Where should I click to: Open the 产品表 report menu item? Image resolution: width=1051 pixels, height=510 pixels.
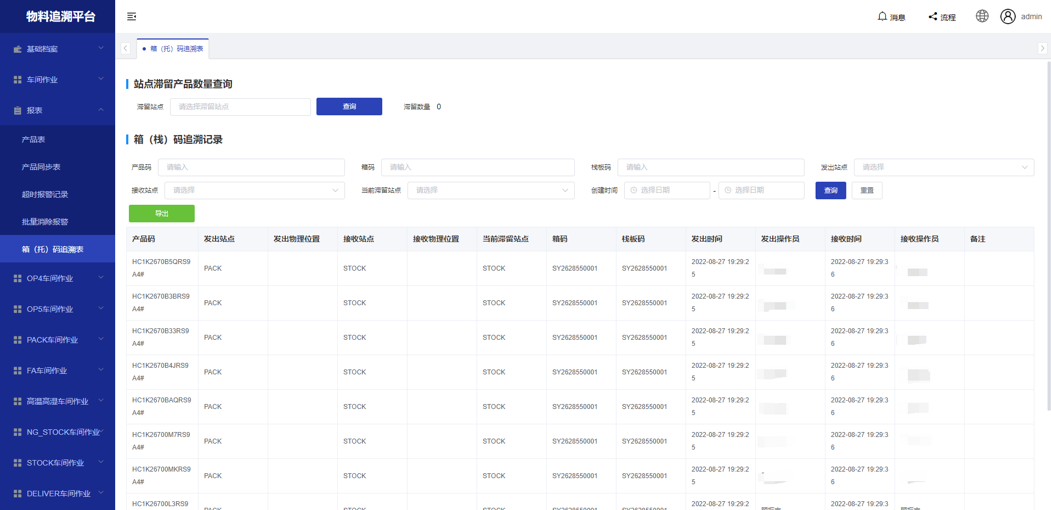33,139
